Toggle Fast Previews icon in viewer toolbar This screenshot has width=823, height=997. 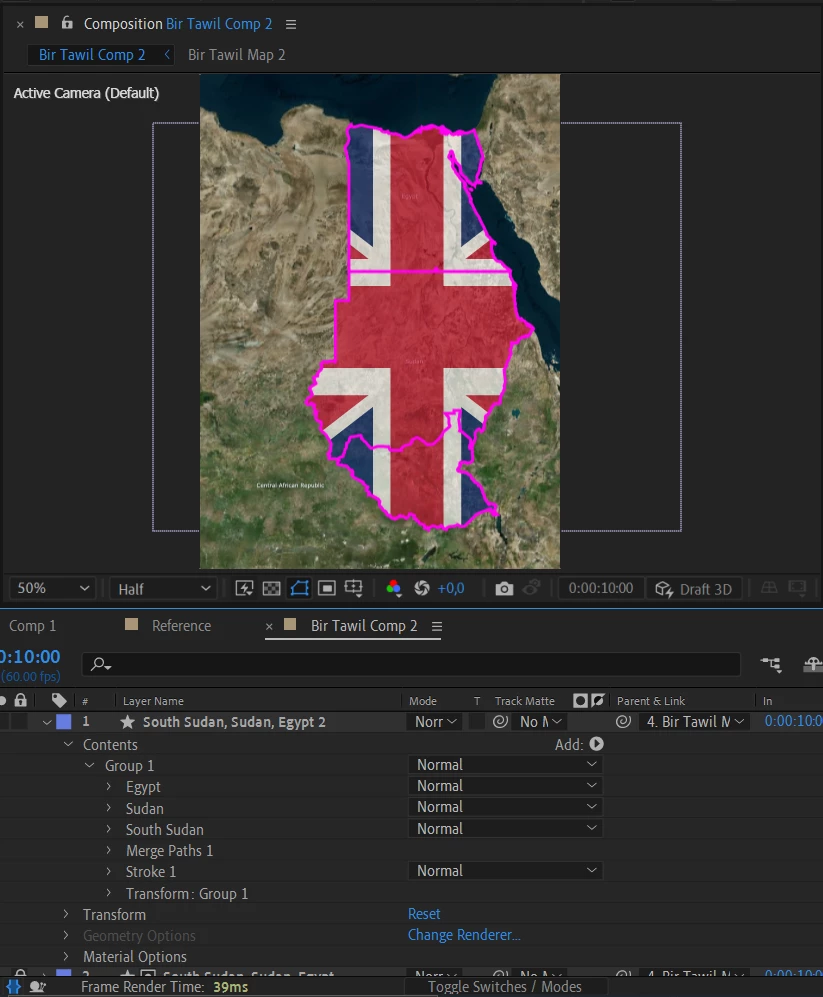244,588
